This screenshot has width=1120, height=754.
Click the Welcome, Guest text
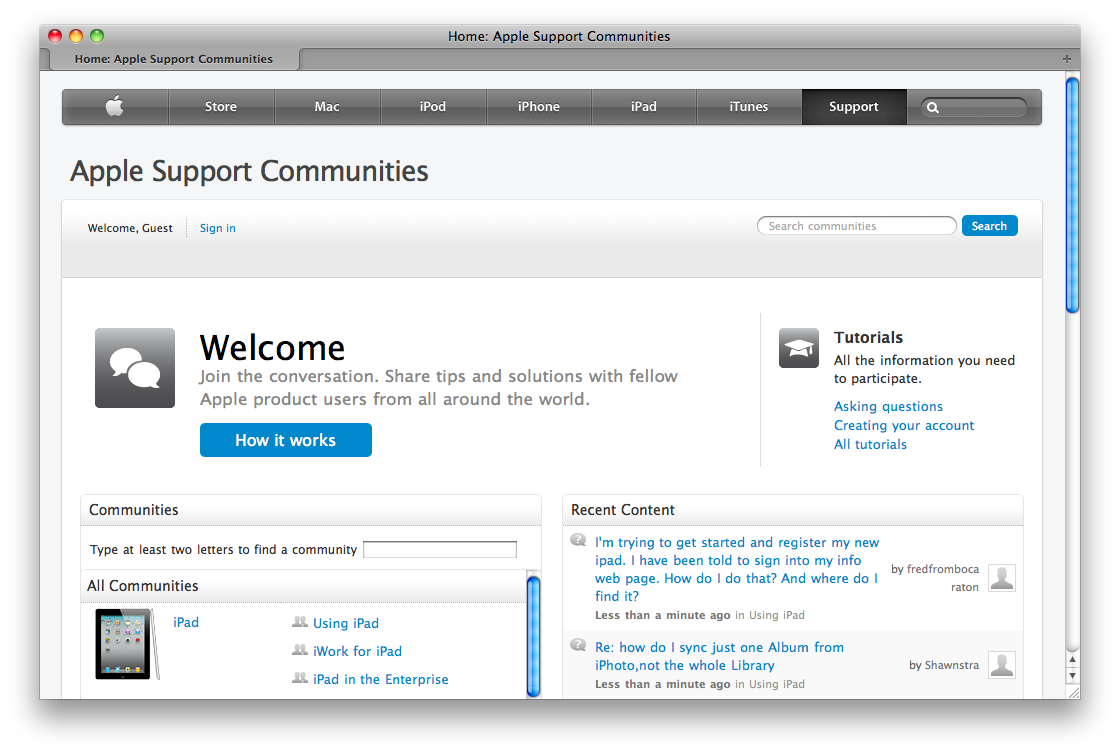pyautogui.click(x=130, y=228)
